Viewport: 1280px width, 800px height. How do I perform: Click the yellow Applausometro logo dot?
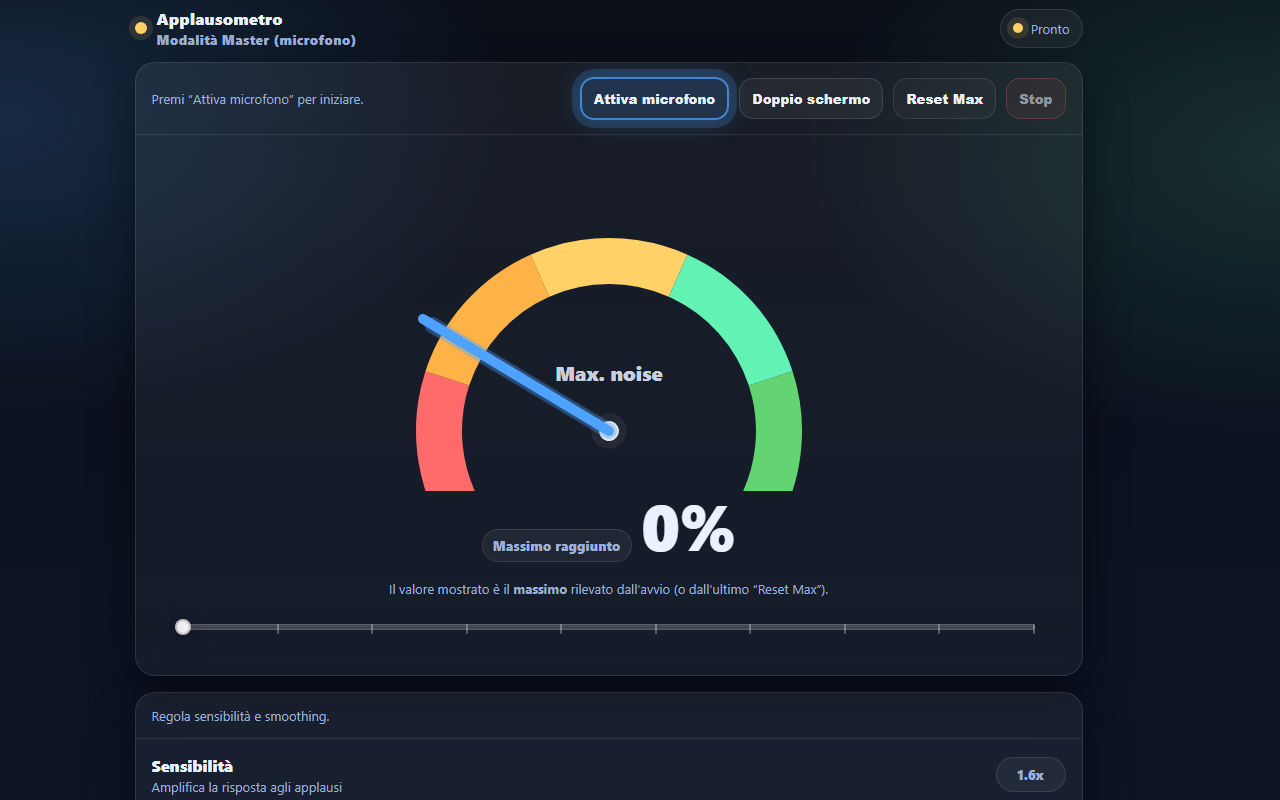click(x=140, y=28)
